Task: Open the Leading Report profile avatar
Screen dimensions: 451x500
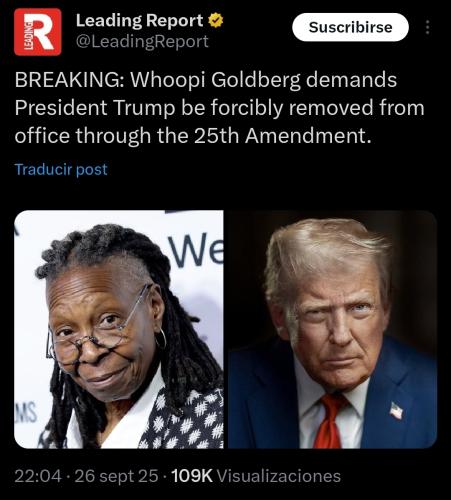Action: coord(38,32)
